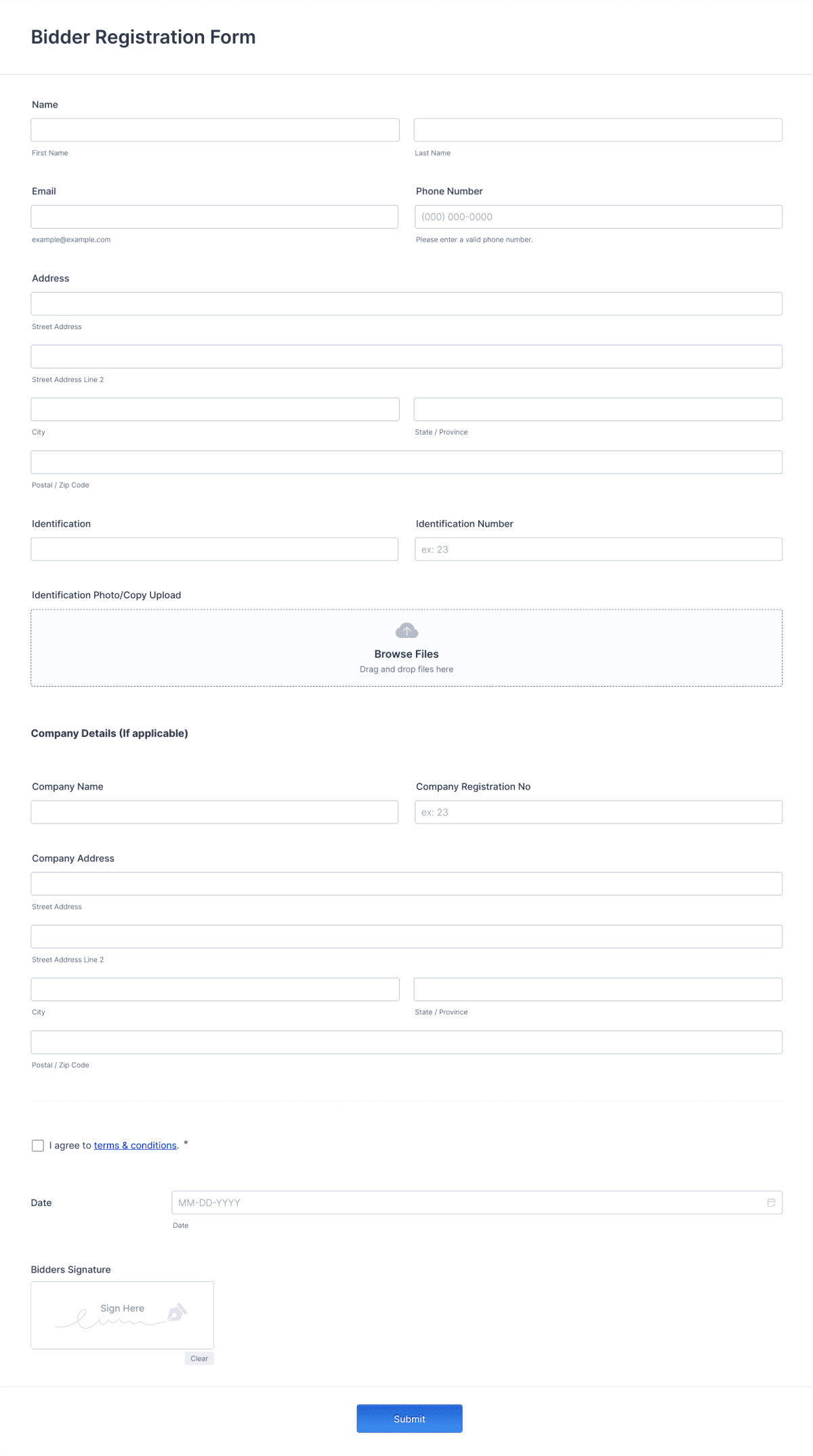Select the Identification Number field

click(x=598, y=549)
